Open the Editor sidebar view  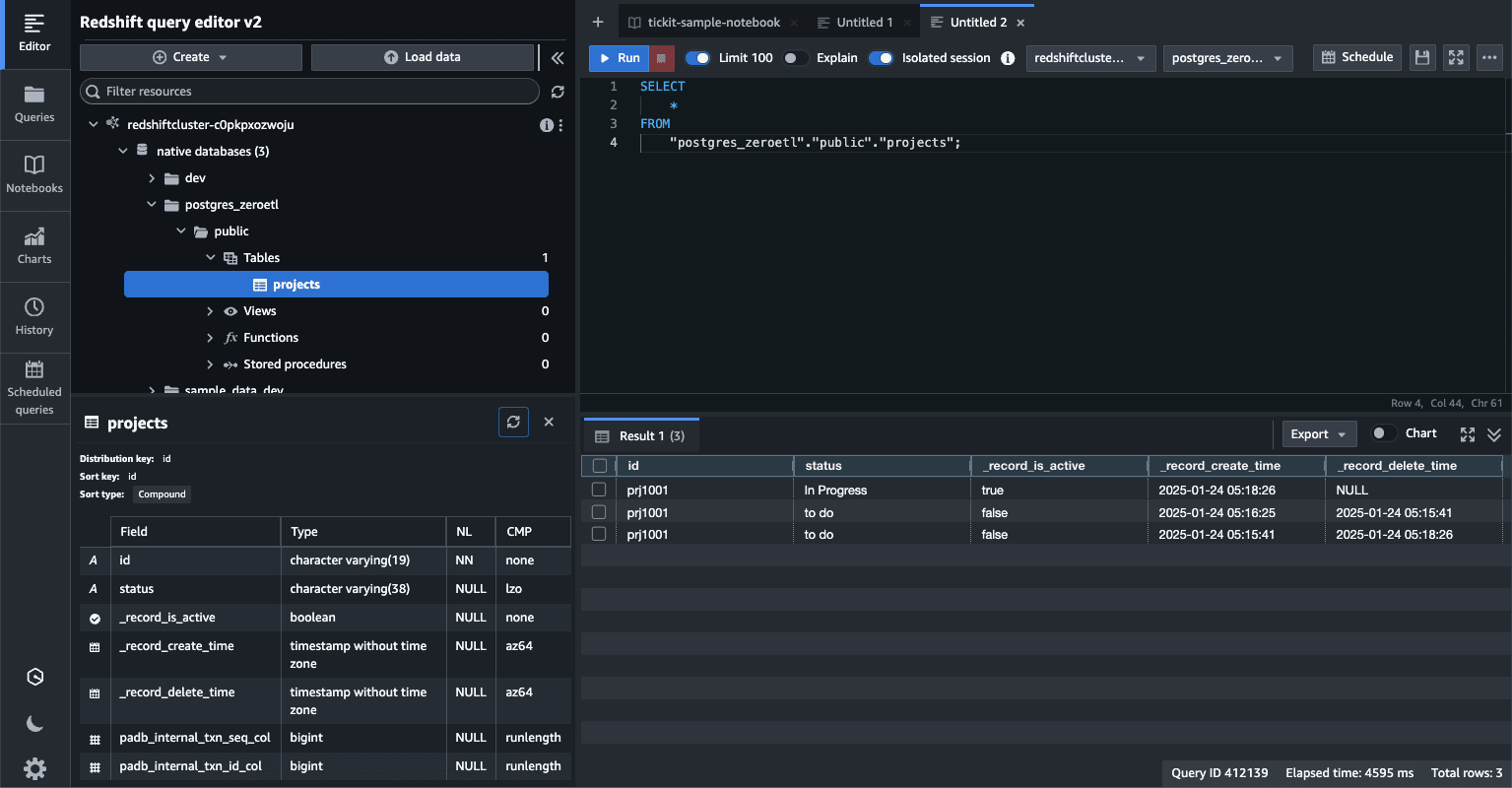point(34,33)
